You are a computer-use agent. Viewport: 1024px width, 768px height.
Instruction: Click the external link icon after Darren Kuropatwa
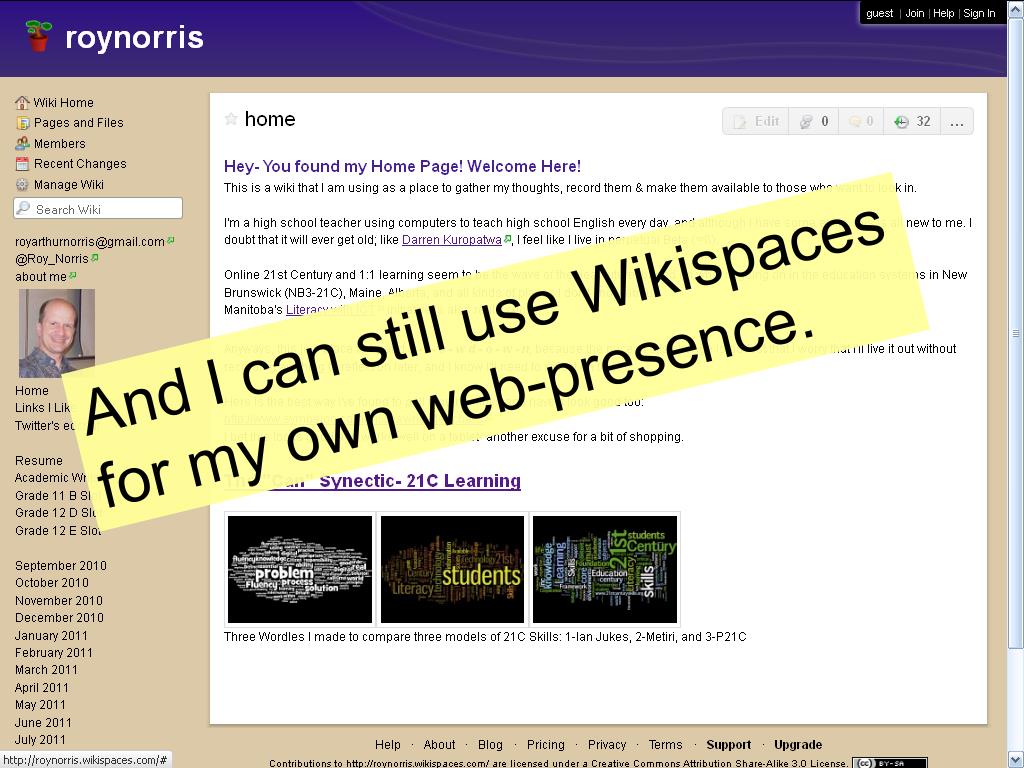[507, 239]
